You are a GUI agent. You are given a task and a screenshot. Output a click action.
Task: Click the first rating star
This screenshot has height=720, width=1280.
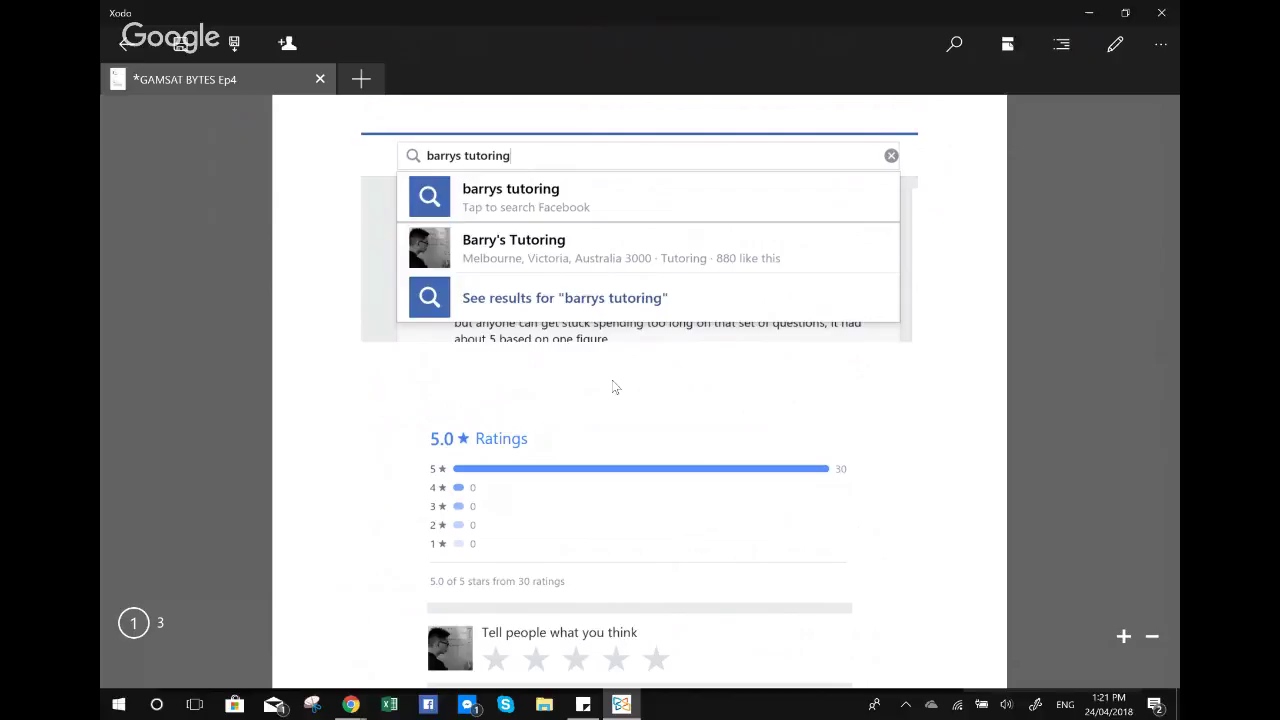tap(496, 659)
